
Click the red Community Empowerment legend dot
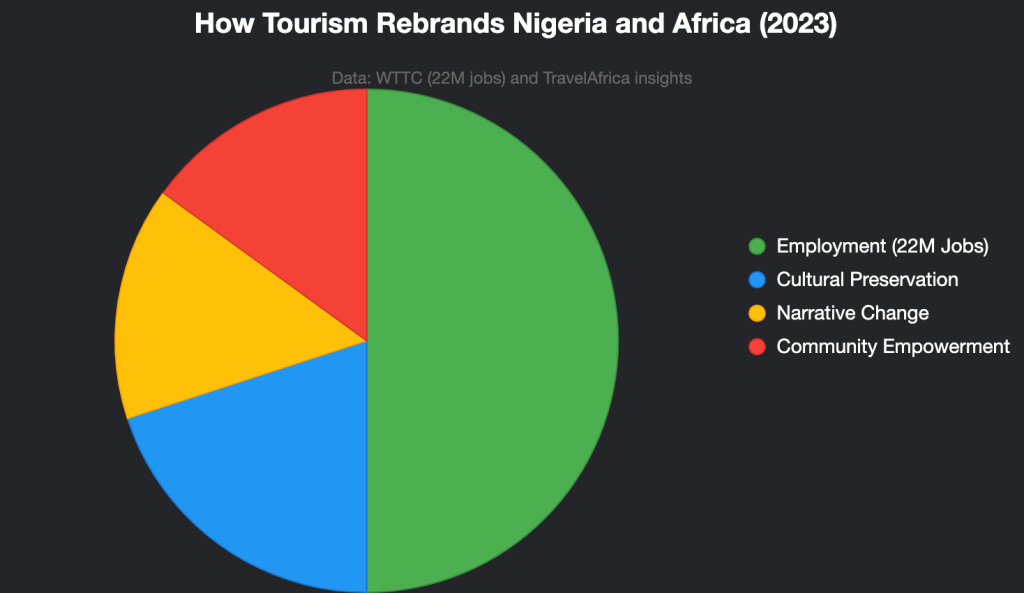[x=757, y=346]
